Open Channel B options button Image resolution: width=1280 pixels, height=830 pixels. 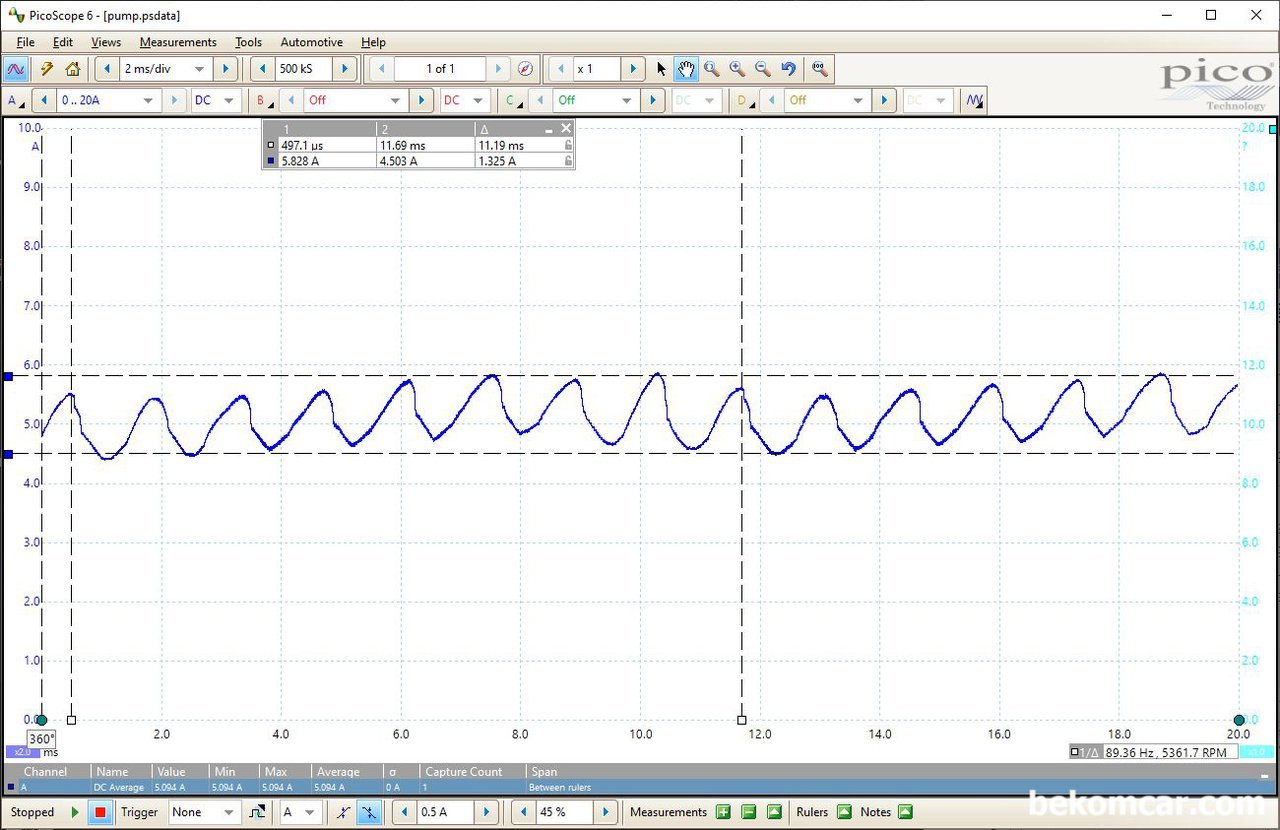(264, 100)
